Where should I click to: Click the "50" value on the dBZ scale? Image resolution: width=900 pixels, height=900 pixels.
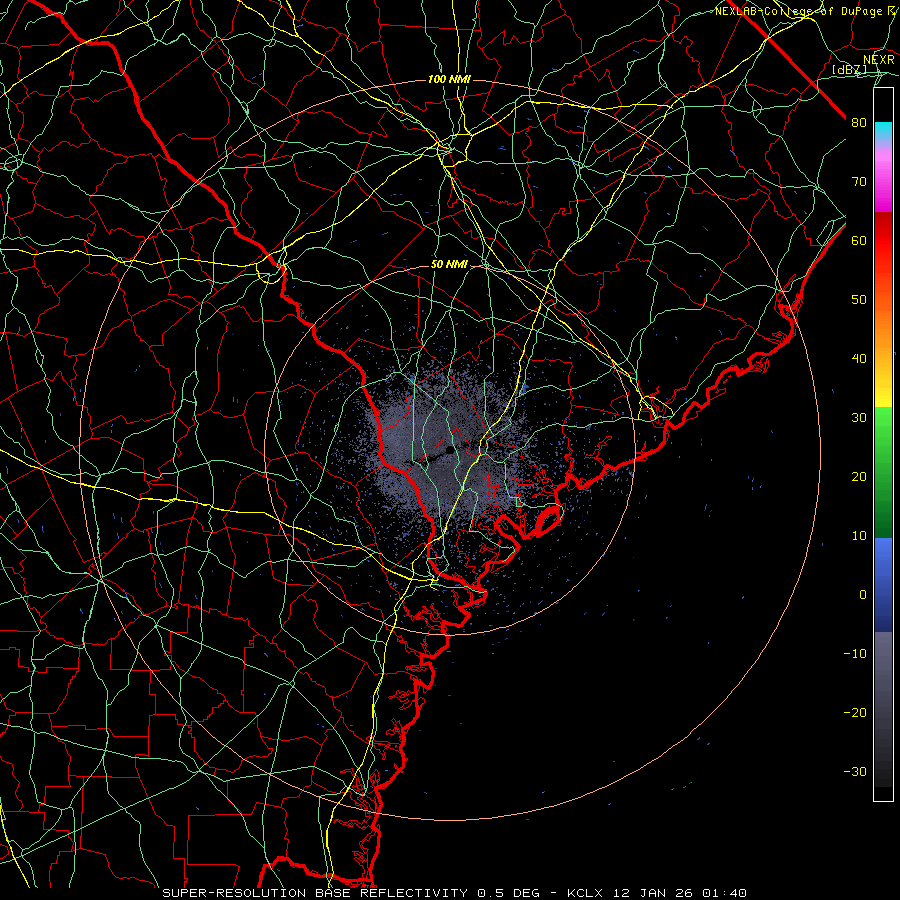pyautogui.click(x=859, y=300)
